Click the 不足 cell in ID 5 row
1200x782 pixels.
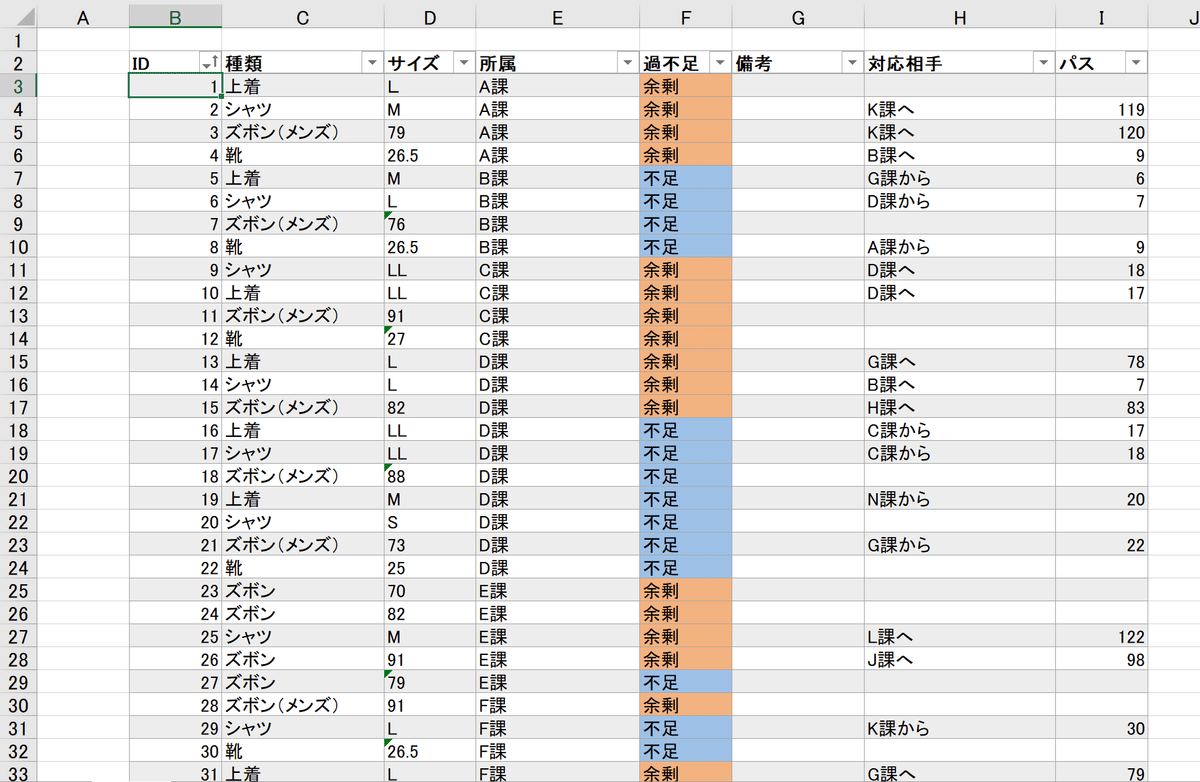click(686, 178)
